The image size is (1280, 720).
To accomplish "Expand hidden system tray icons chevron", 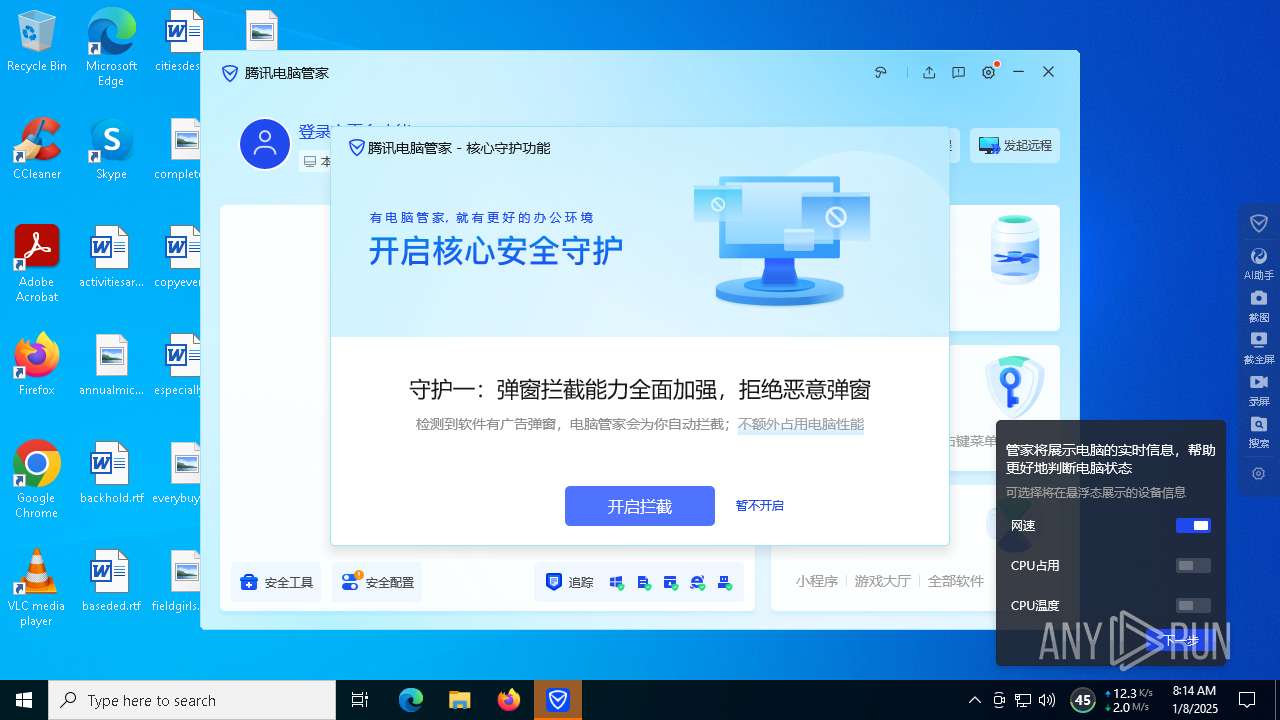I will coord(975,700).
